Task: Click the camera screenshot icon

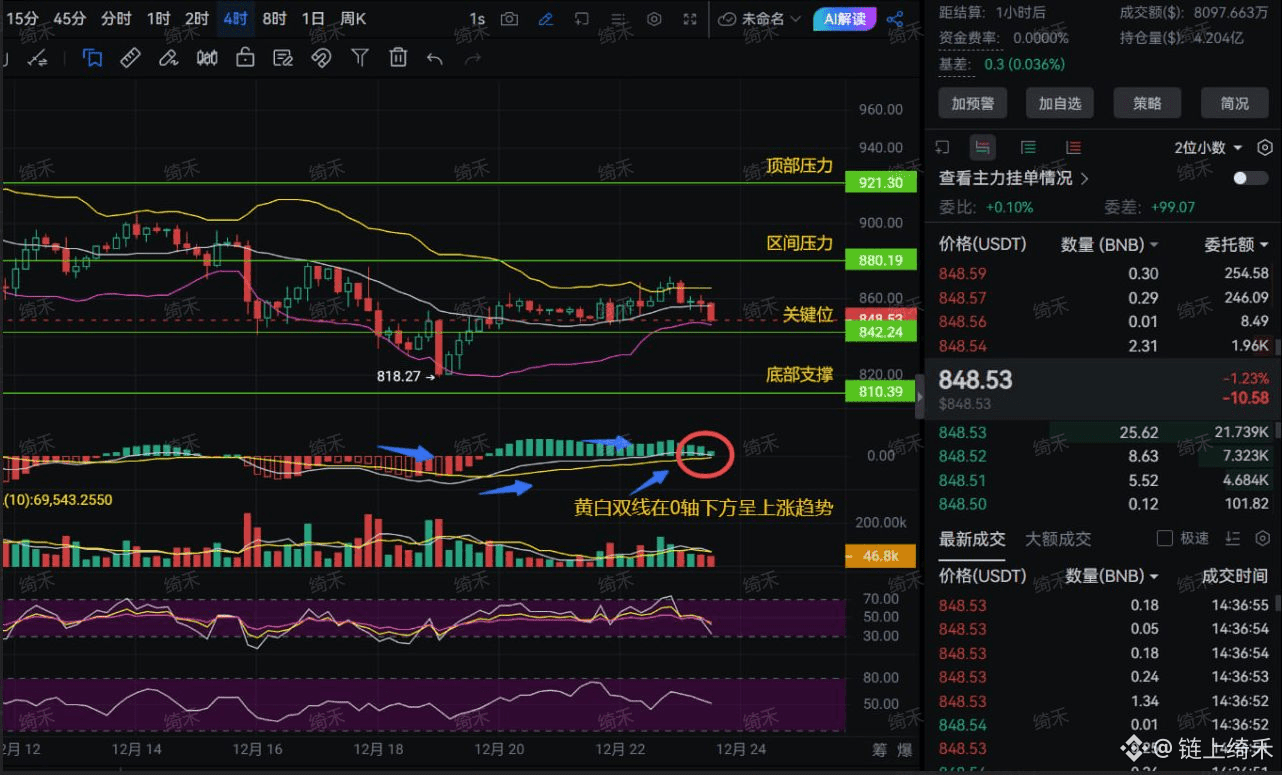Action: (510, 19)
